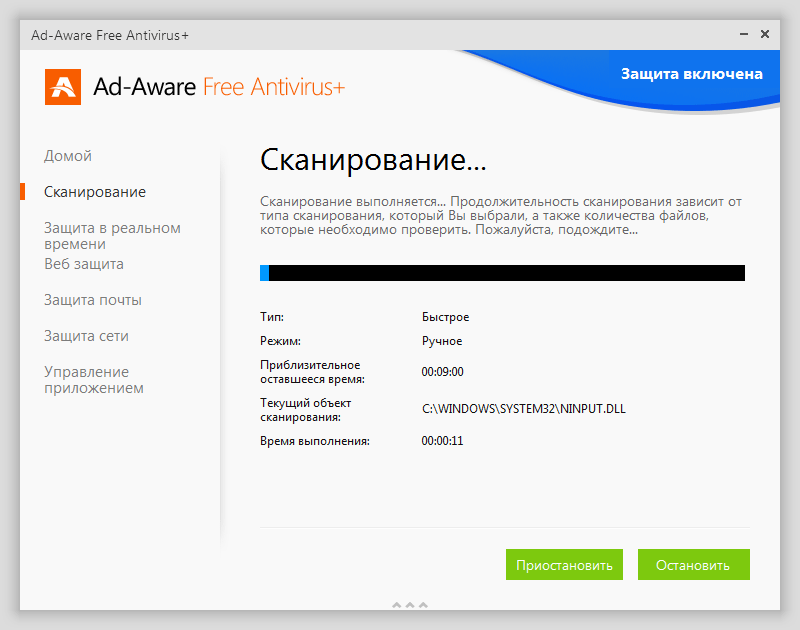
Task: Switch to Защита почты
Action: 93,300
